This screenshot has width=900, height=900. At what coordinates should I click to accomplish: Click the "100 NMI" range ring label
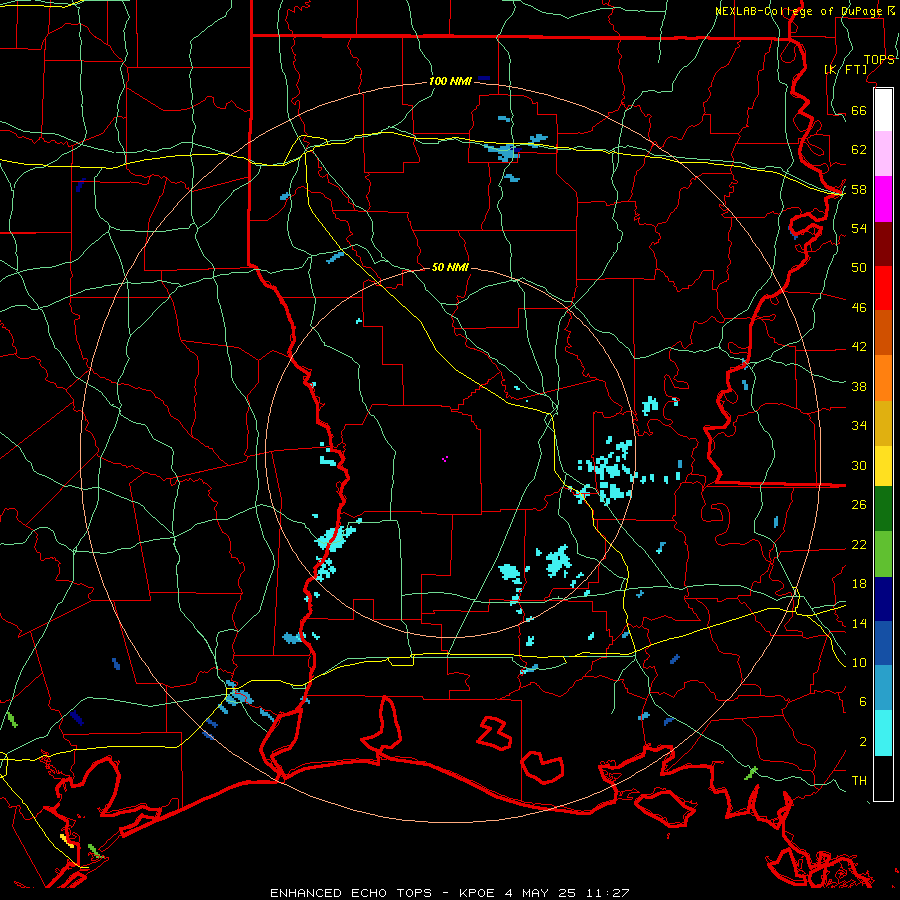450,81
